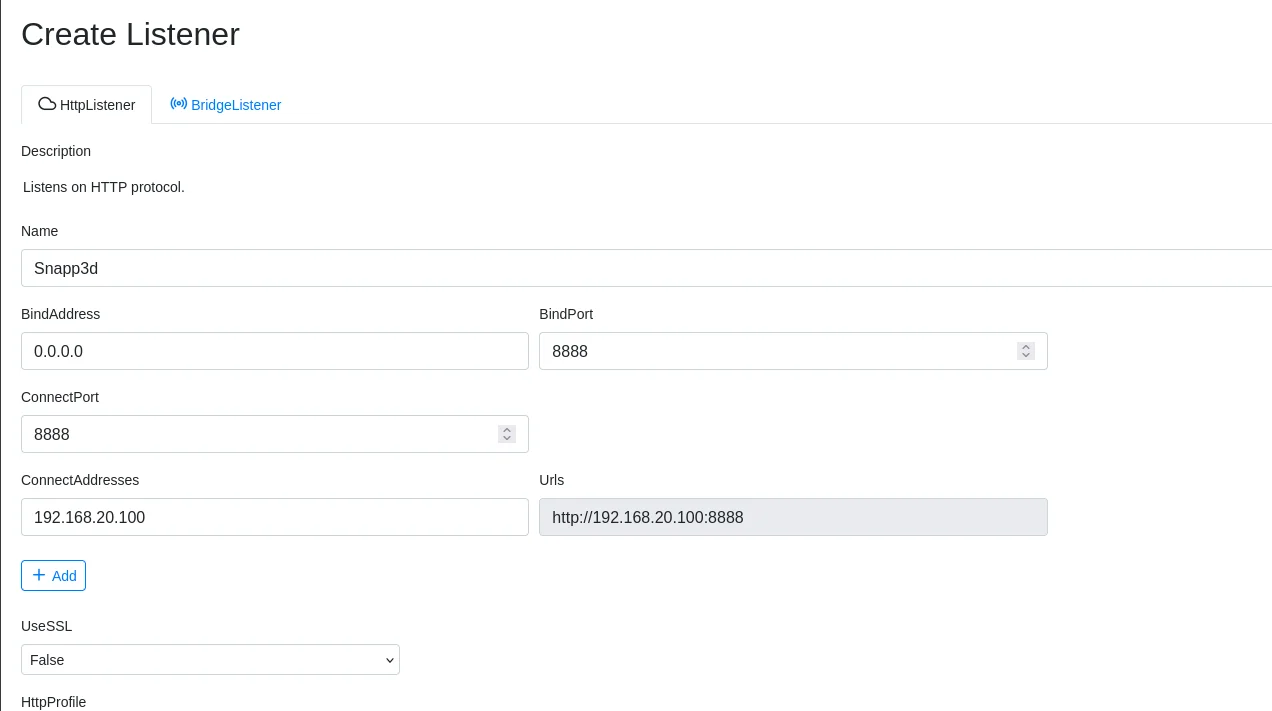Focus the ConnectAddresses input field
The width and height of the screenshot is (1272, 711).
(274, 517)
